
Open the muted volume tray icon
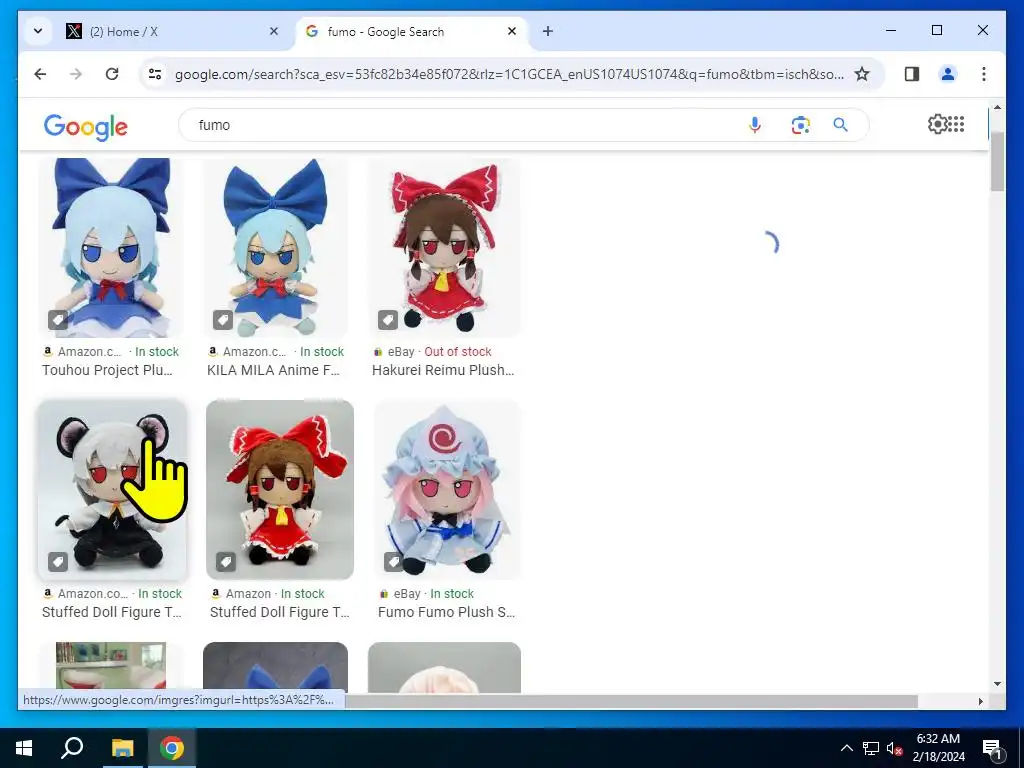(x=894, y=748)
